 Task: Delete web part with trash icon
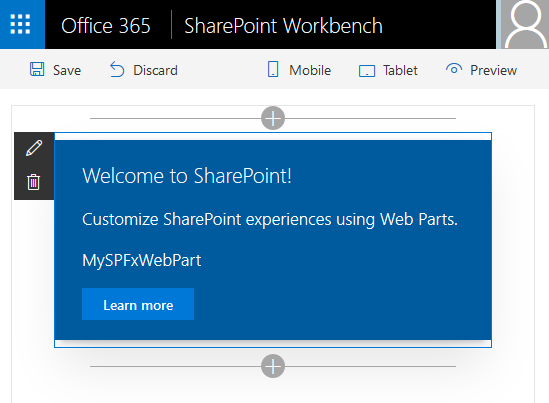(x=34, y=182)
